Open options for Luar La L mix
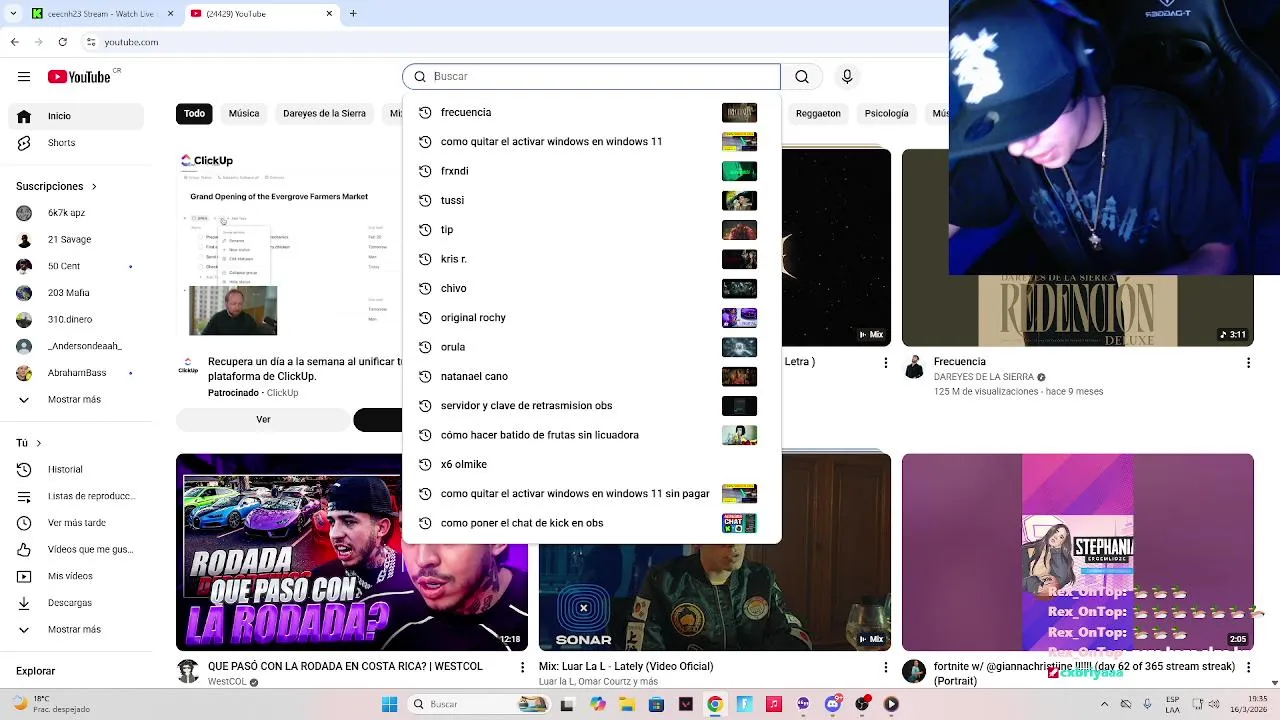Viewport: 1280px width, 720px height. tap(885, 667)
